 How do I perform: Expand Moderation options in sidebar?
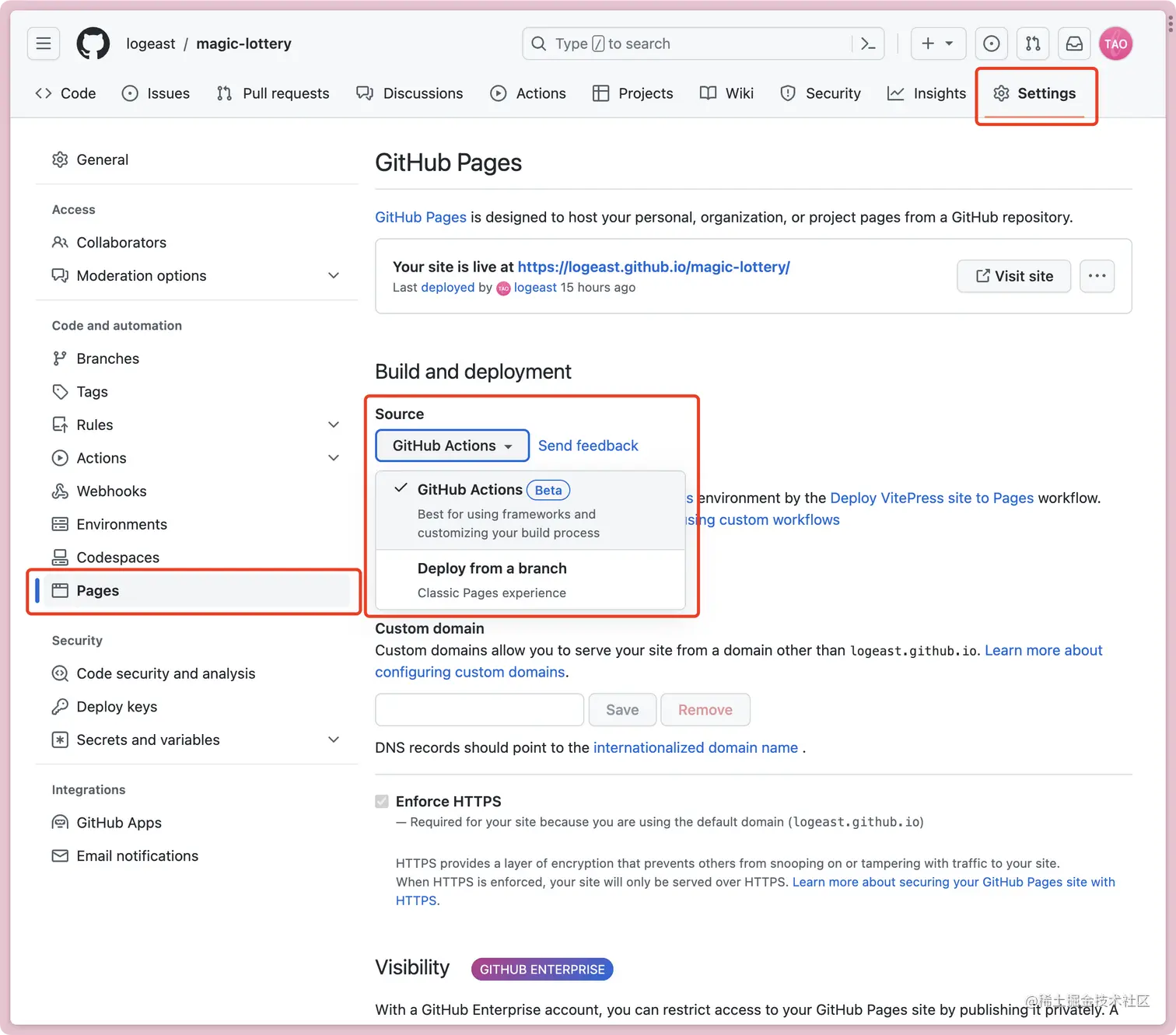pyautogui.click(x=334, y=275)
